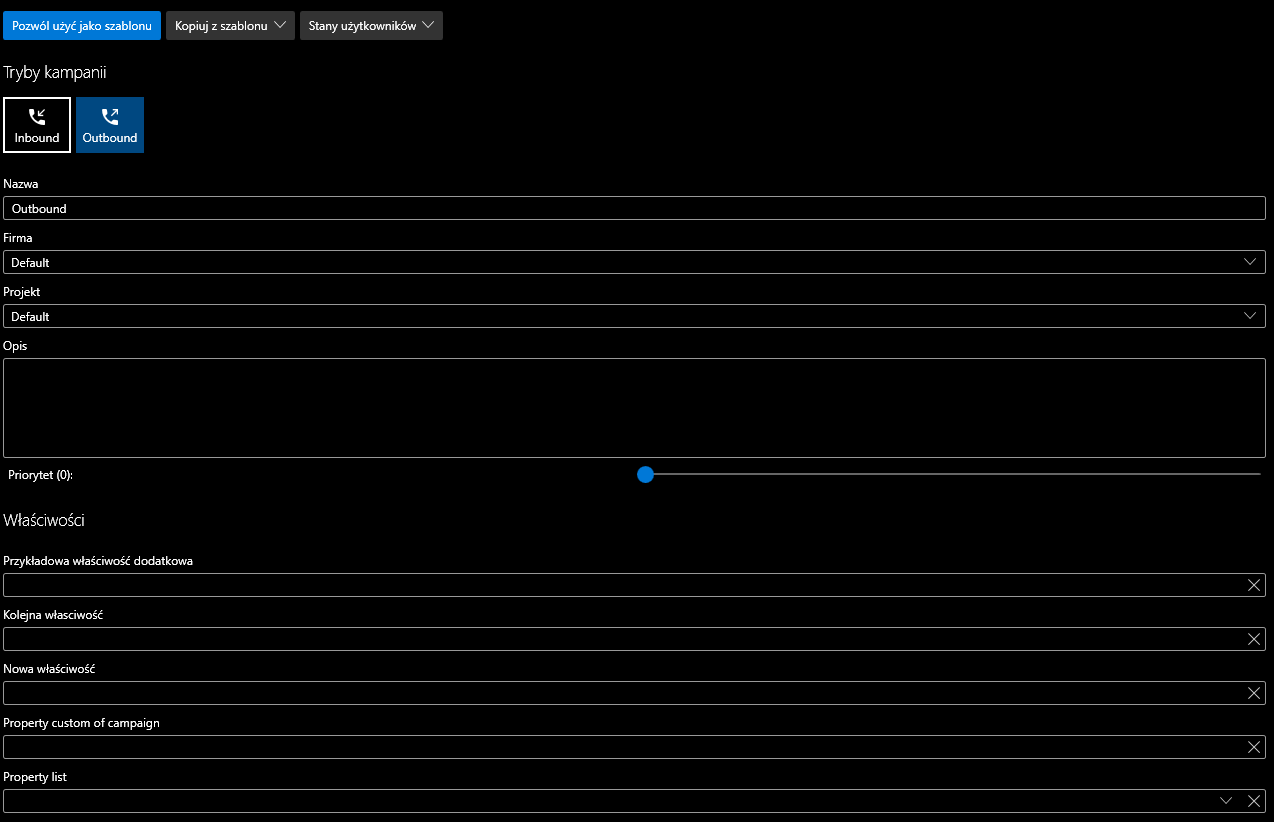Expand the Projekt dropdown
Screen dimensions: 1274x822
tap(634, 316)
